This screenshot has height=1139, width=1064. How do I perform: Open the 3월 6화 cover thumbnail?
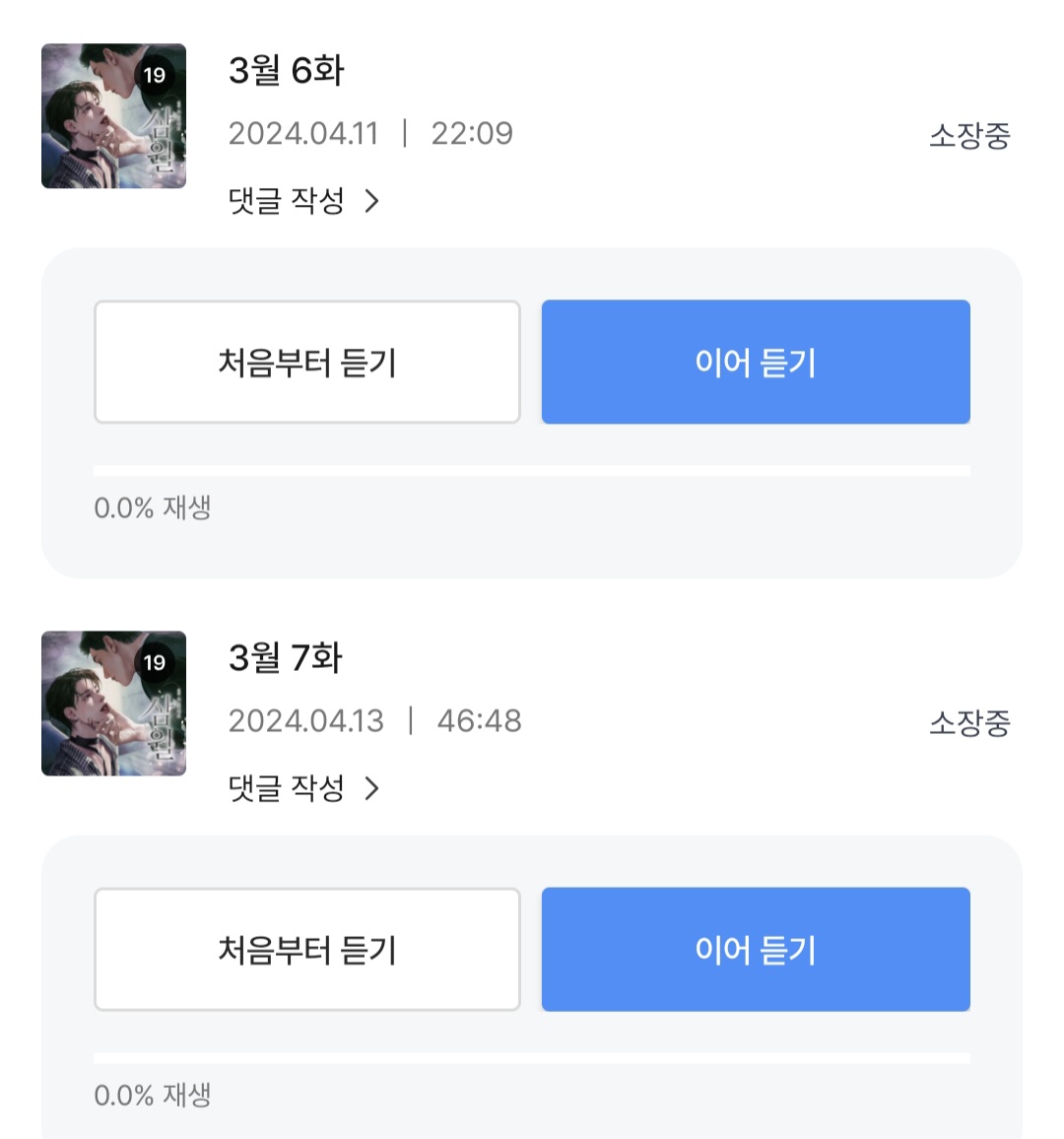[x=113, y=116]
